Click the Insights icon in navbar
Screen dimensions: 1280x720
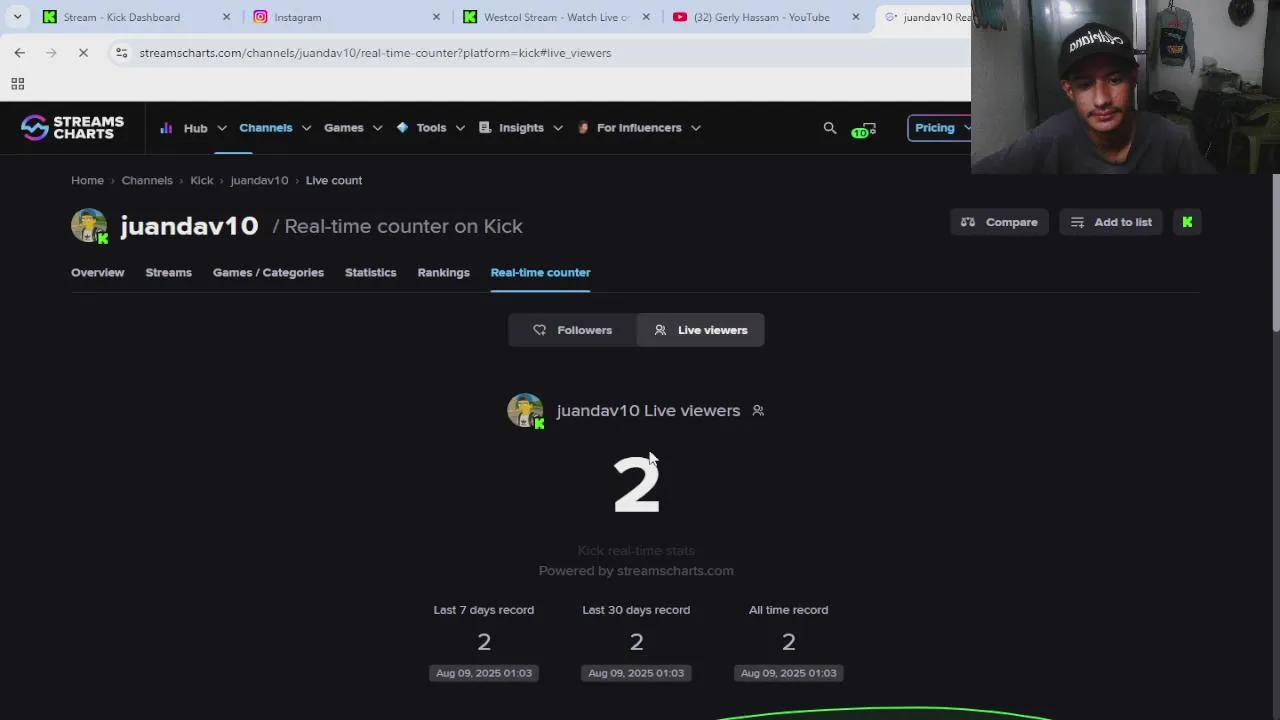coord(485,128)
